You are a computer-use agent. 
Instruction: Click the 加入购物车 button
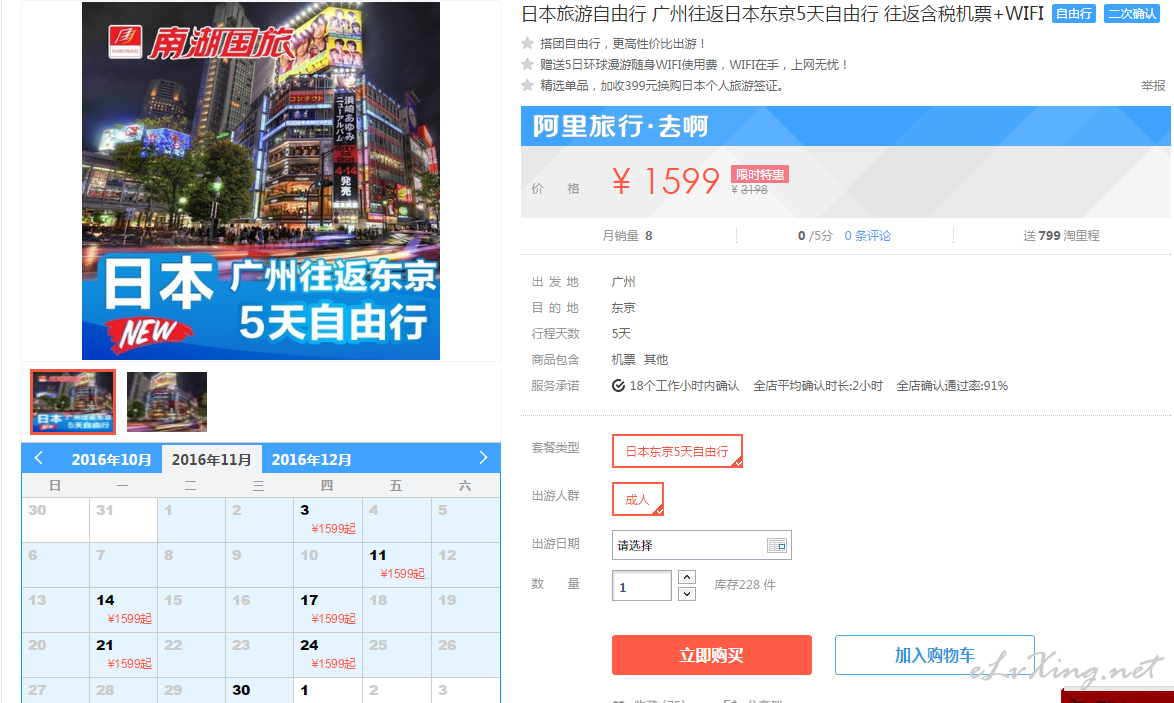point(934,655)
